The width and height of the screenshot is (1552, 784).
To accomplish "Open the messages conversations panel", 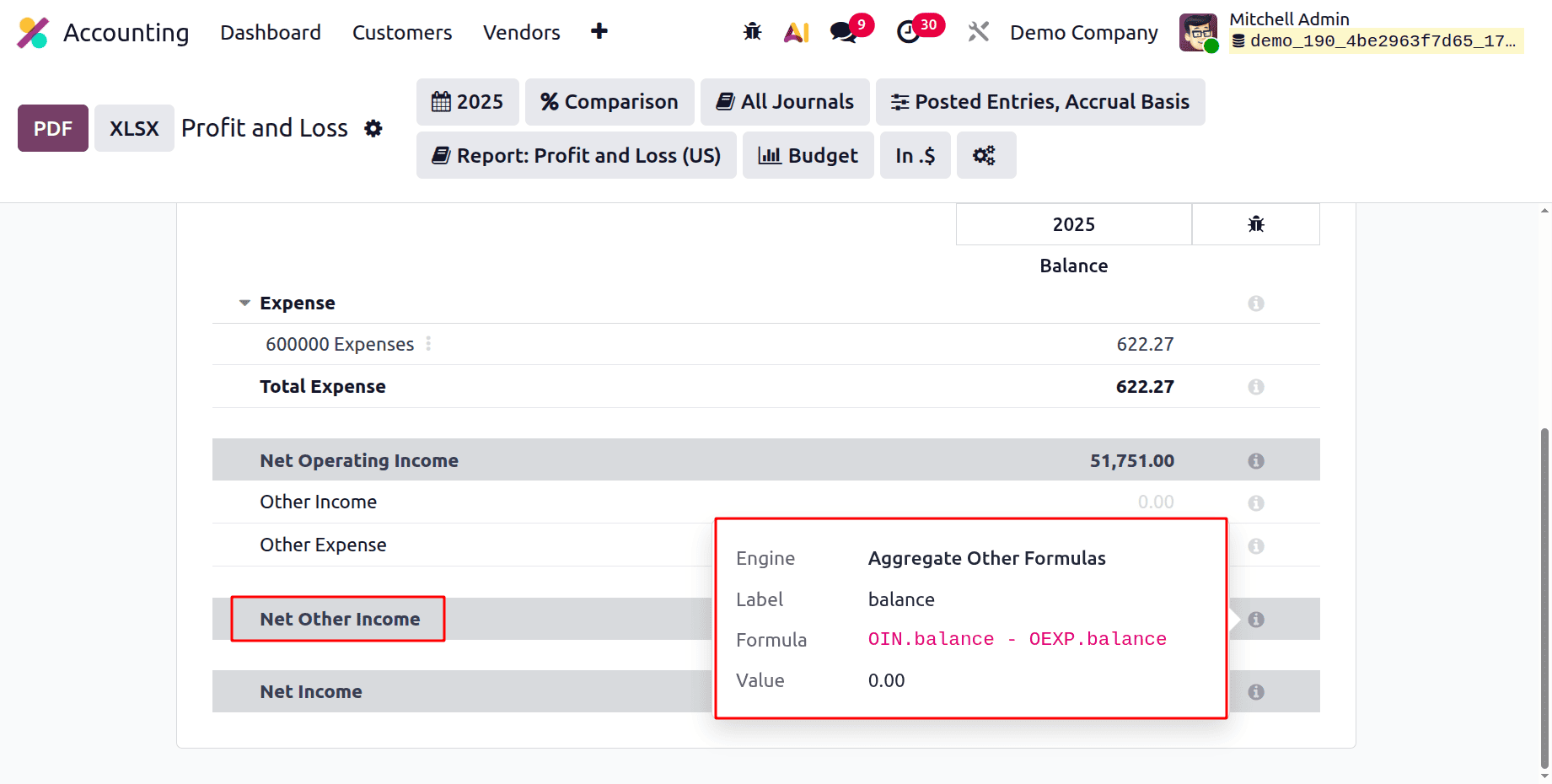I will click(843, 32).
